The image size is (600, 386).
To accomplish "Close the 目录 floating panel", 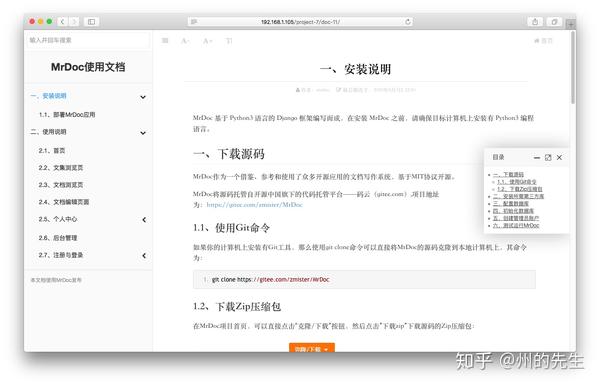I will pos(559,158).
